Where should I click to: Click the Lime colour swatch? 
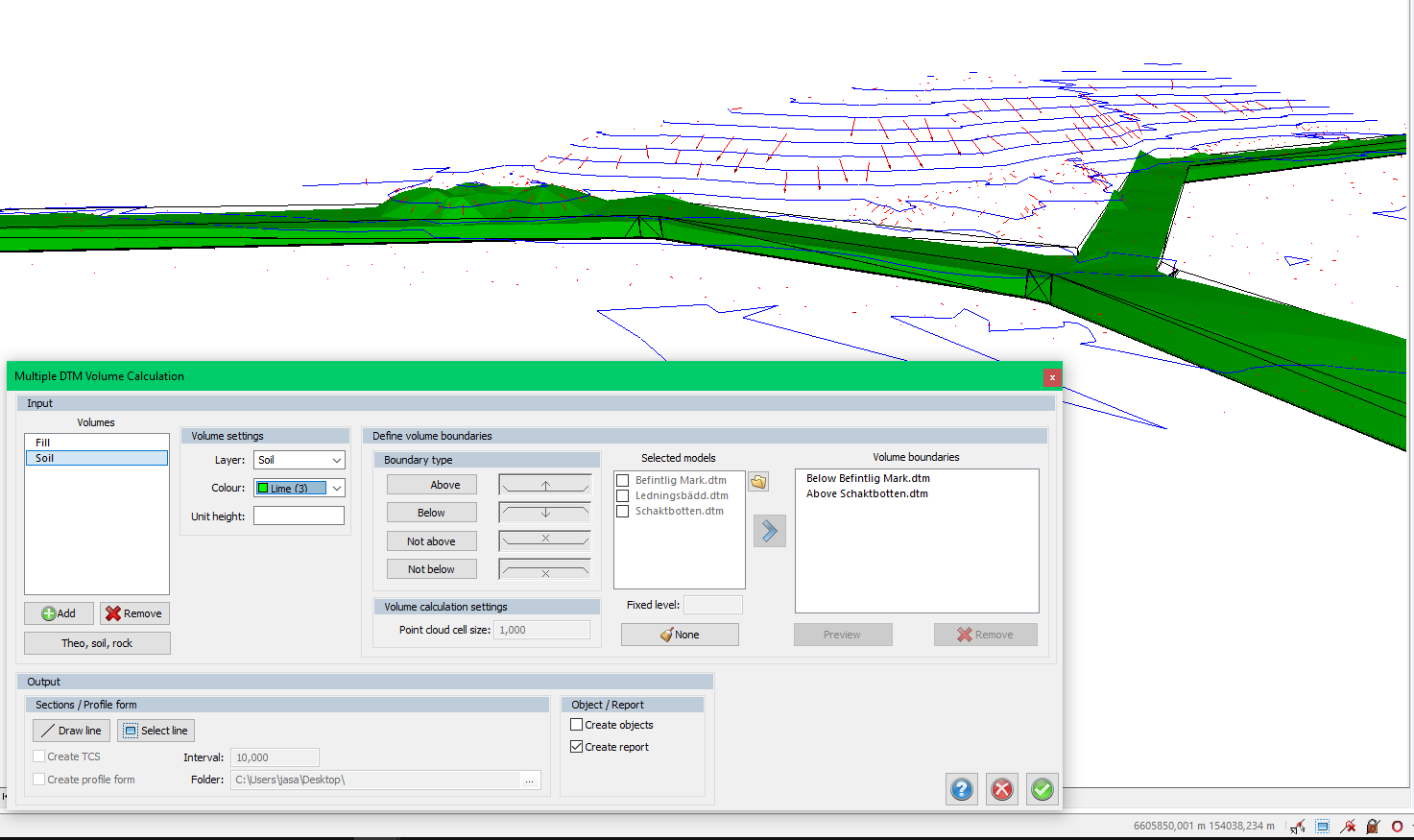tap(263, 488)
